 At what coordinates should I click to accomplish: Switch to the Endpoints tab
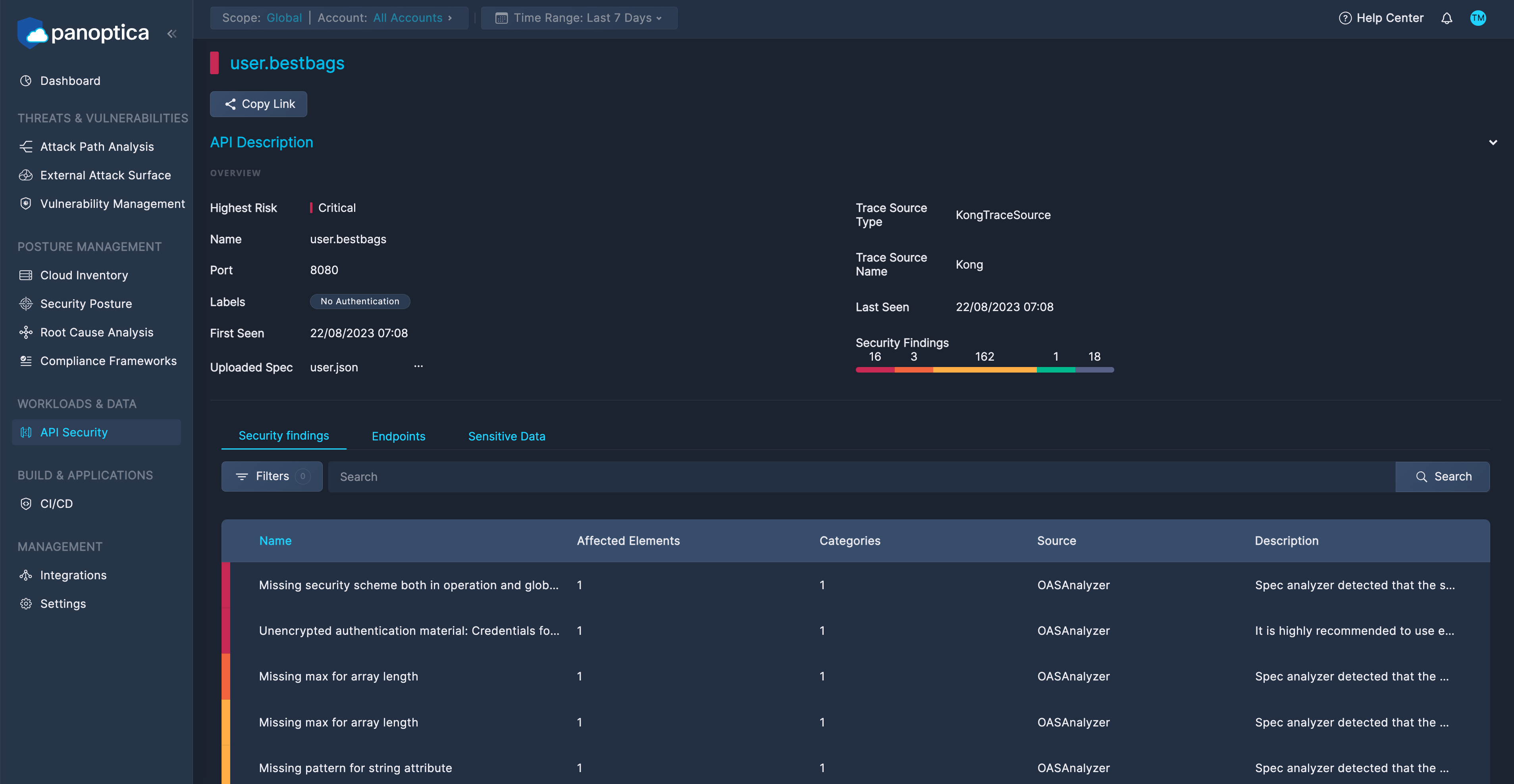click(399, 436)
